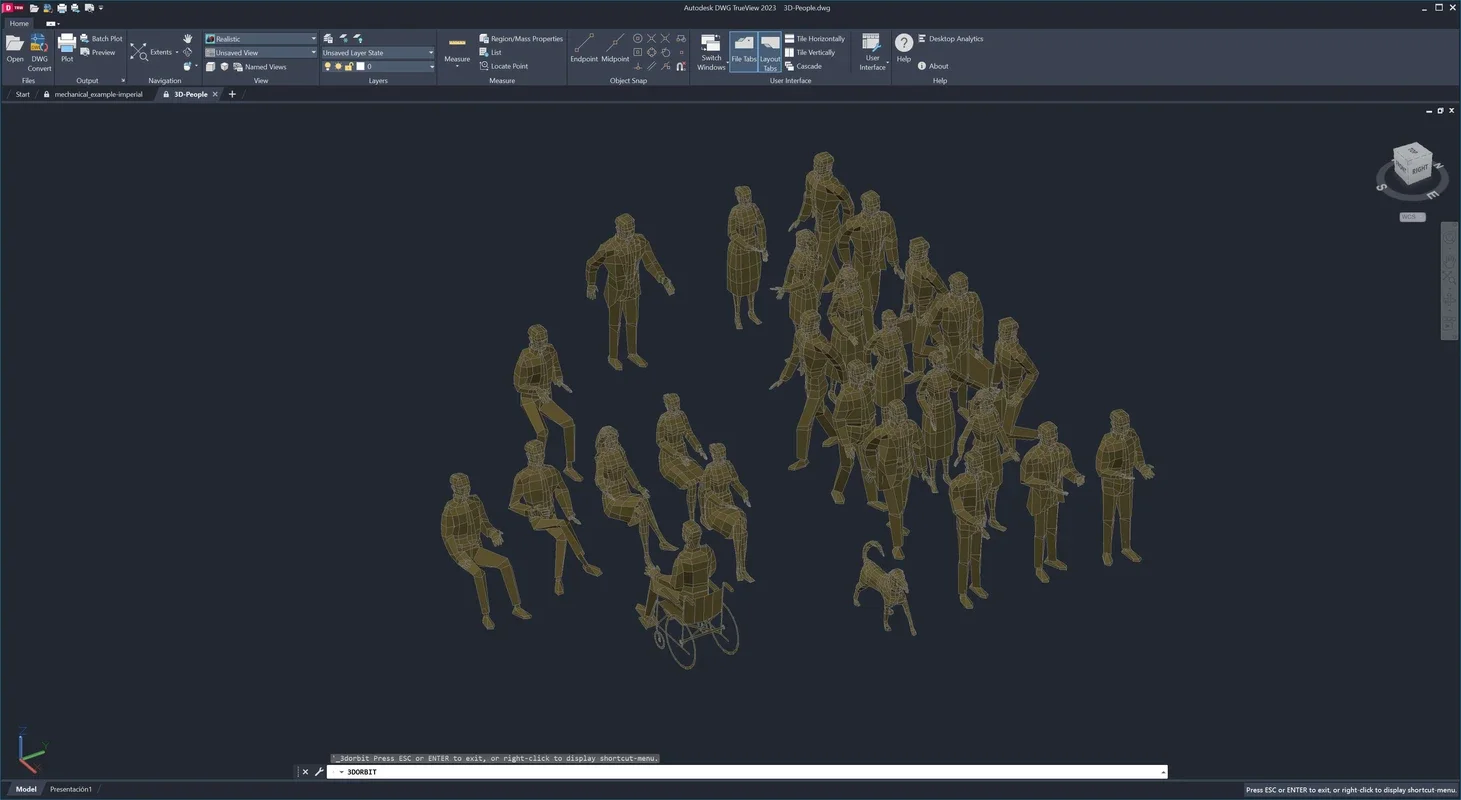Click the RIGHT face of the ViewCube
The width and height of the screenshot is (1461, 800).
pyautogui.click(x=1419, y=171)
